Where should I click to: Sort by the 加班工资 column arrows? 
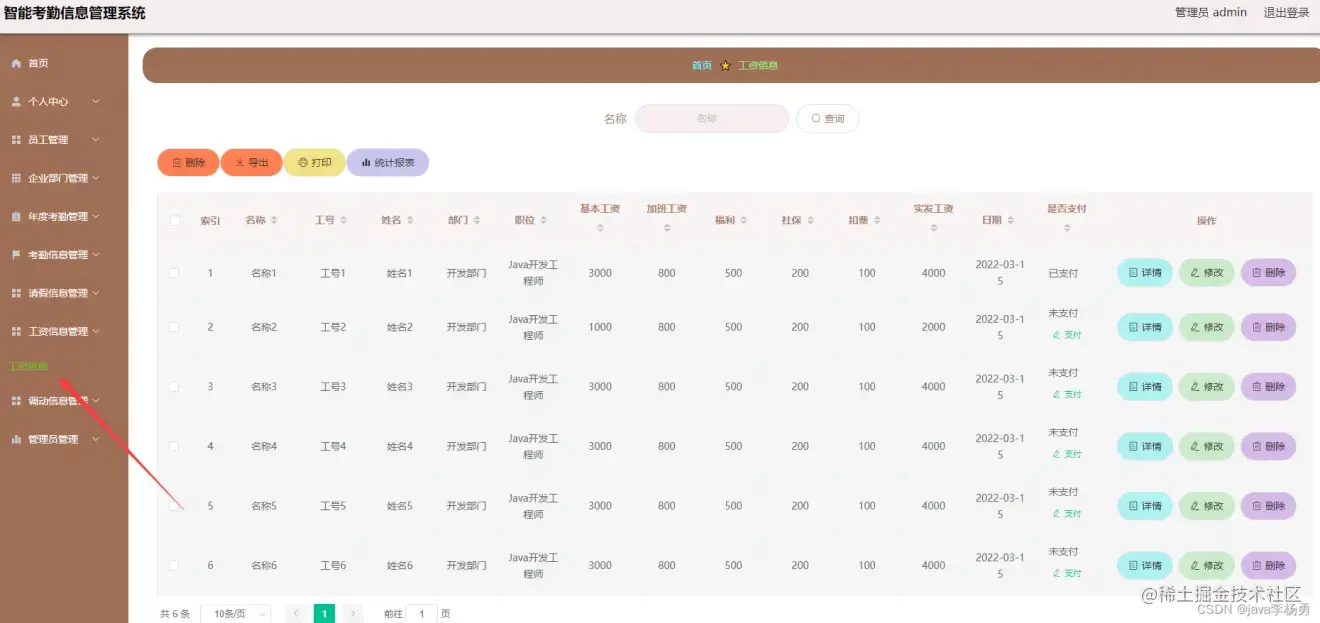pyautogui.click(x=667, y=228)
